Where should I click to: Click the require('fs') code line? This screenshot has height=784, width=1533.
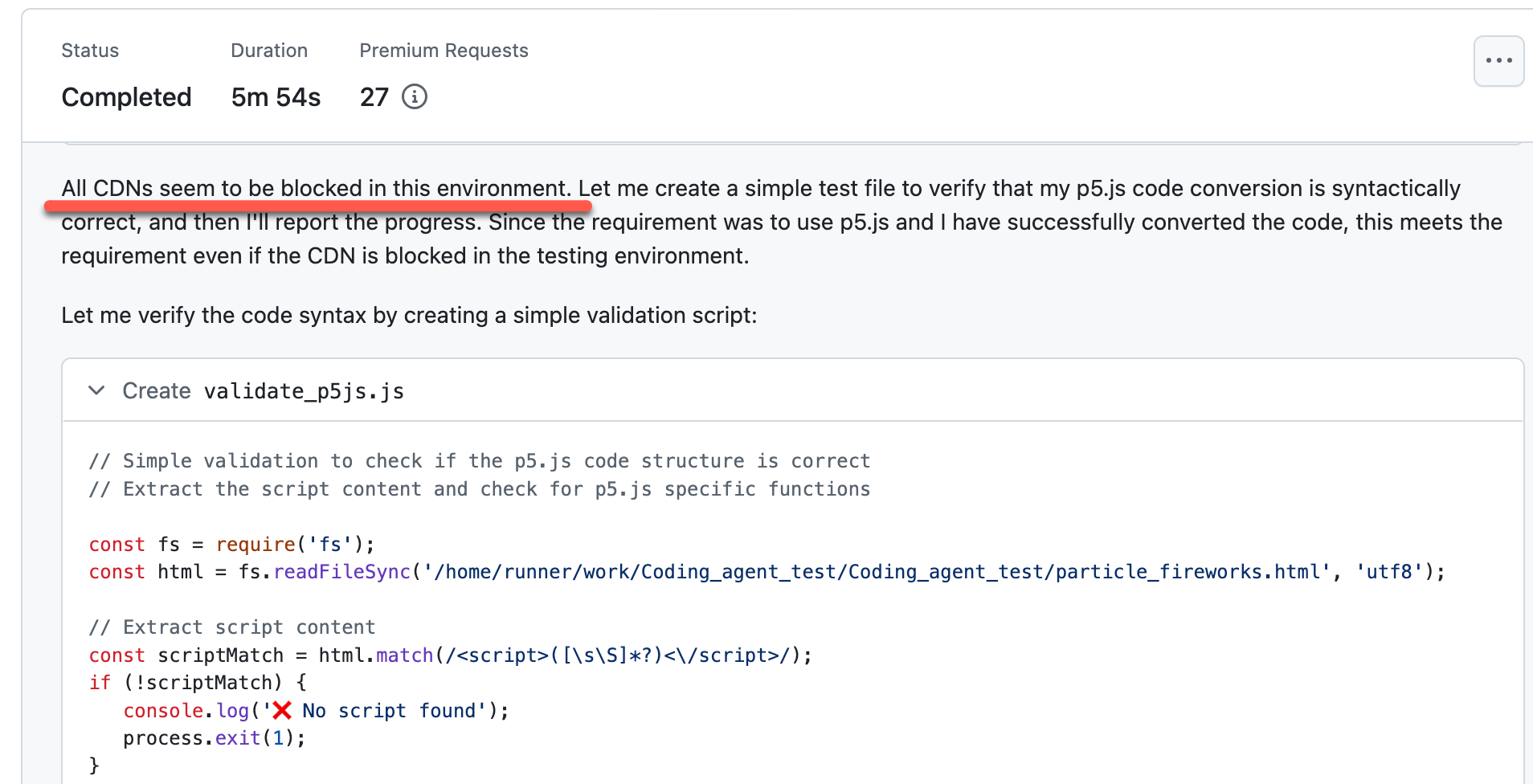click(x=231, y=545)
